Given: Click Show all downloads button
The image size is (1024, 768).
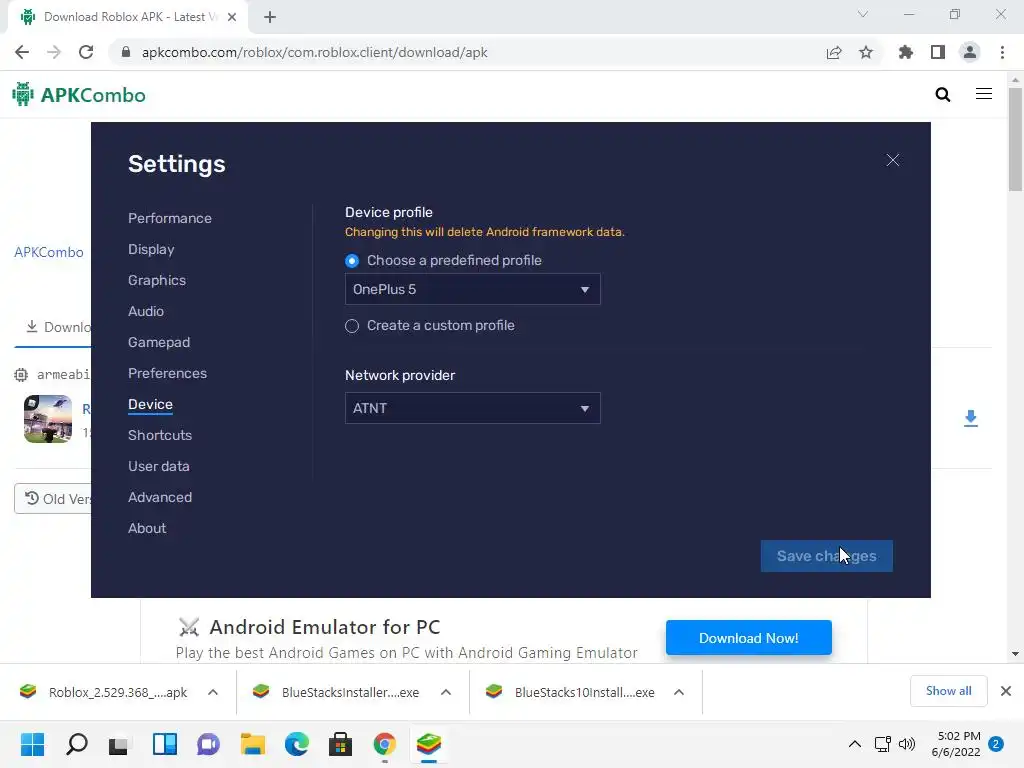Looking at the screenshot, I should pos(948,691).
